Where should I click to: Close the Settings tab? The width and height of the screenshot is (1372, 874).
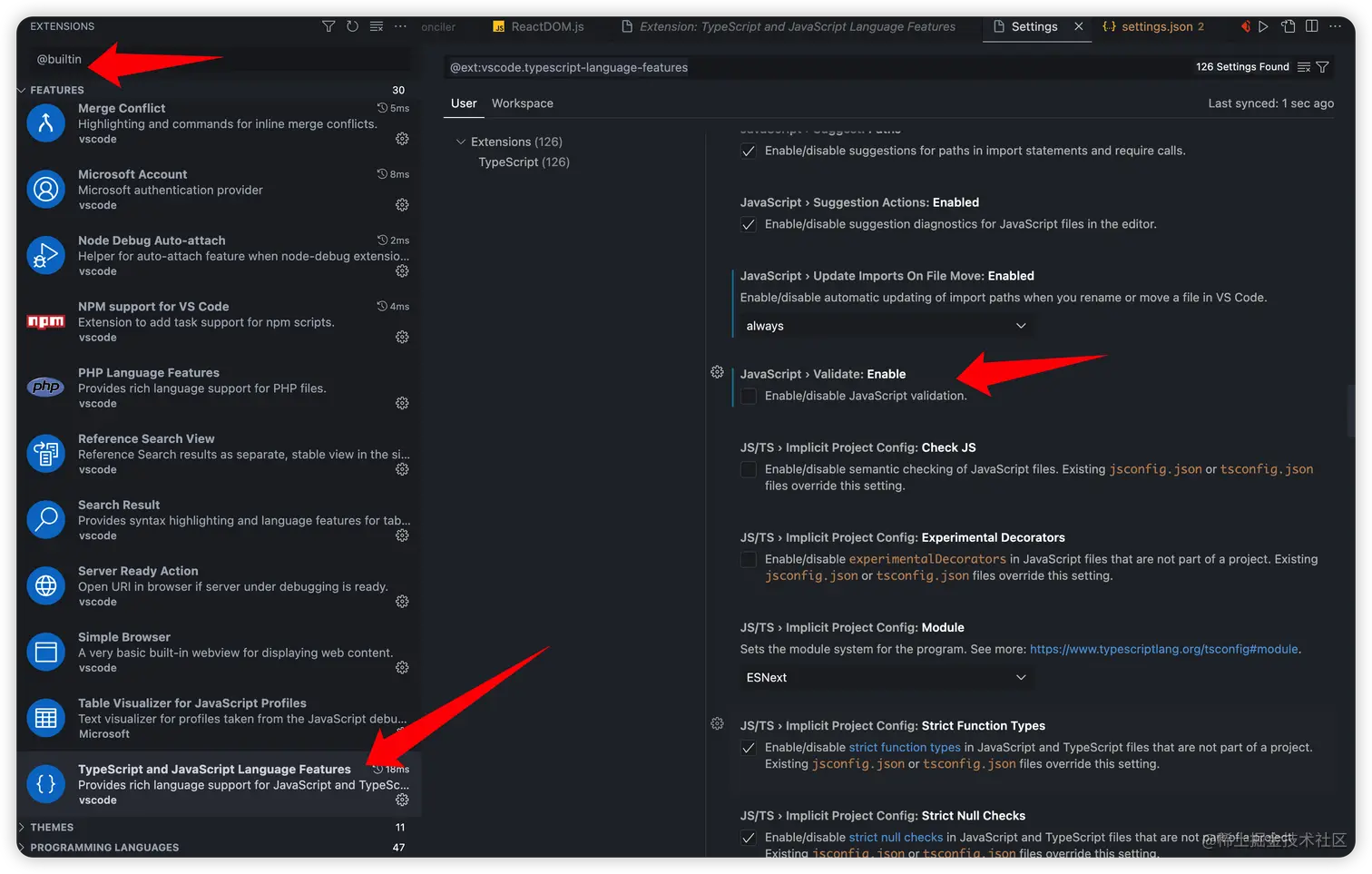pyautogui.click(x=1079, y=26)
